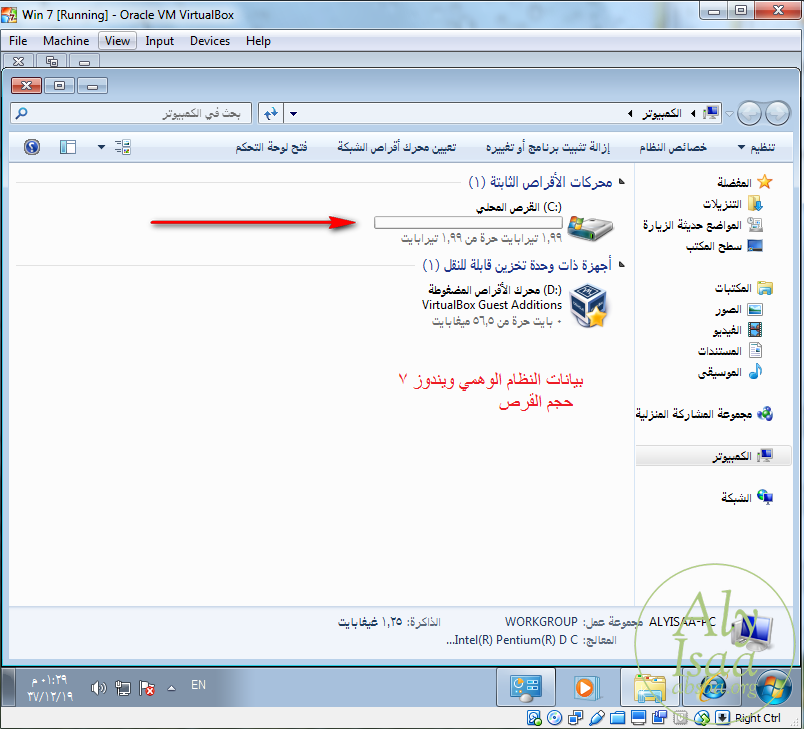Screen dimensions: 804x729
Task: Click the volume speaker icon in system tray
Action: (x=98, y=688)
